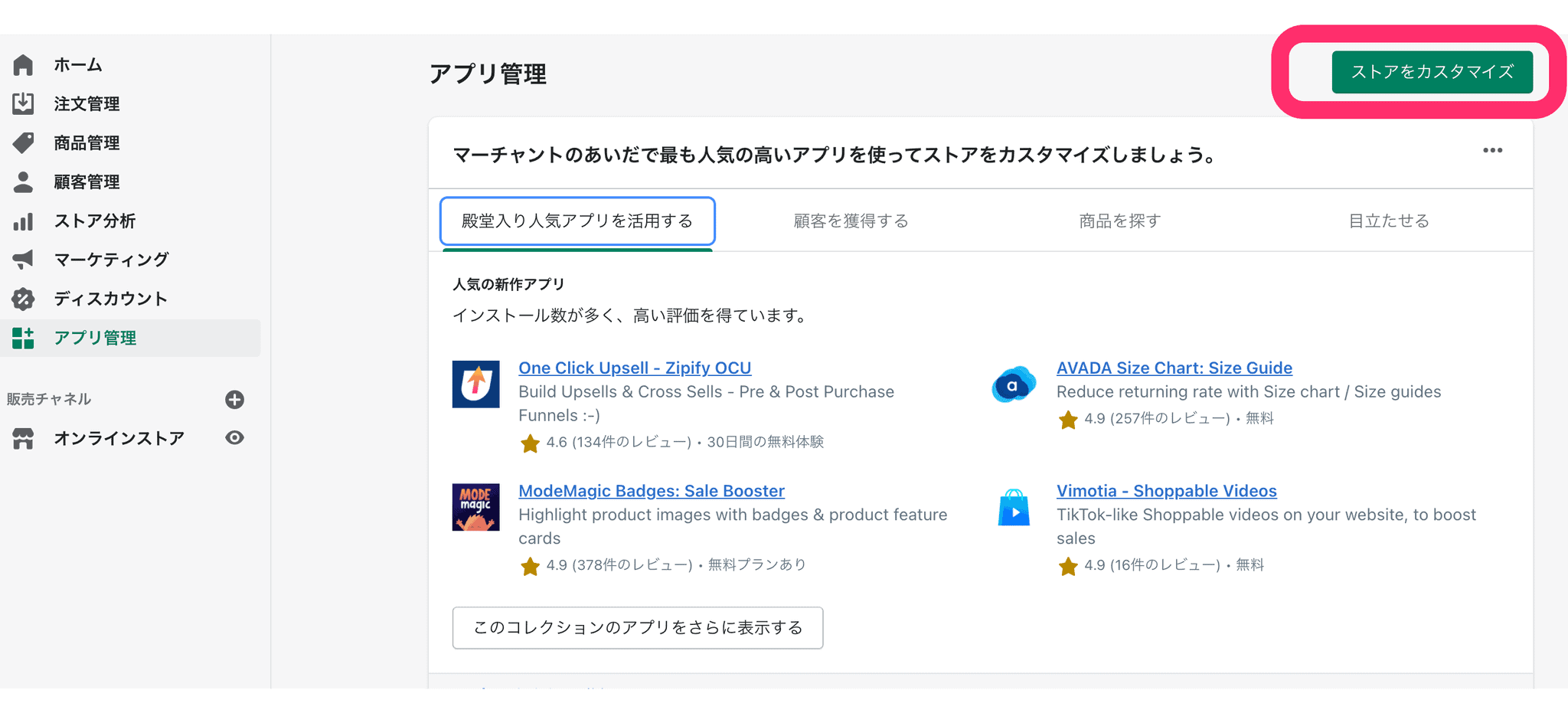1568x713 pixels.
Task: Switch to the 商品を探す tab
Action: (1119, 221)
